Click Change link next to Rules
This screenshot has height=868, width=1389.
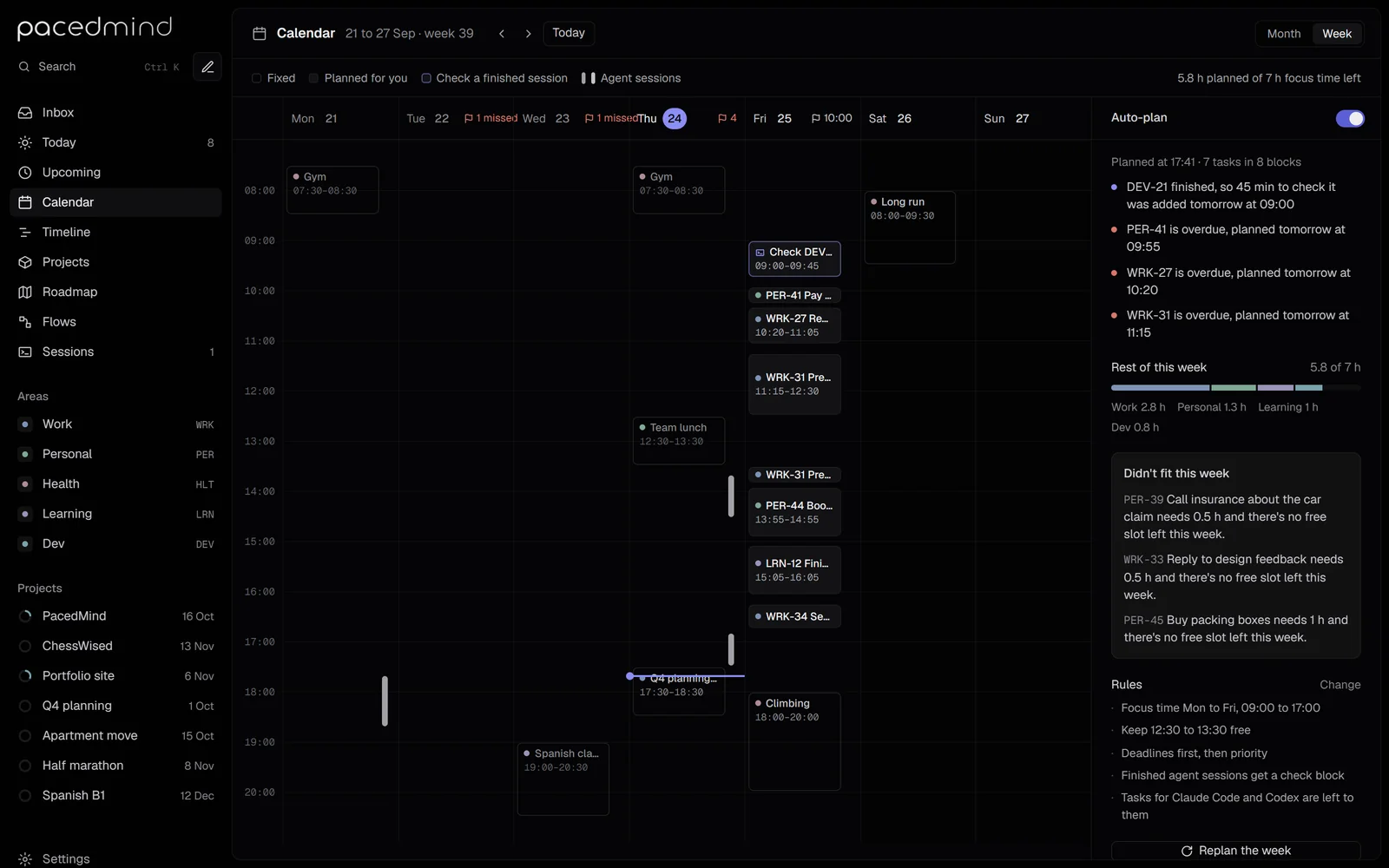(x=1340, y=685)
